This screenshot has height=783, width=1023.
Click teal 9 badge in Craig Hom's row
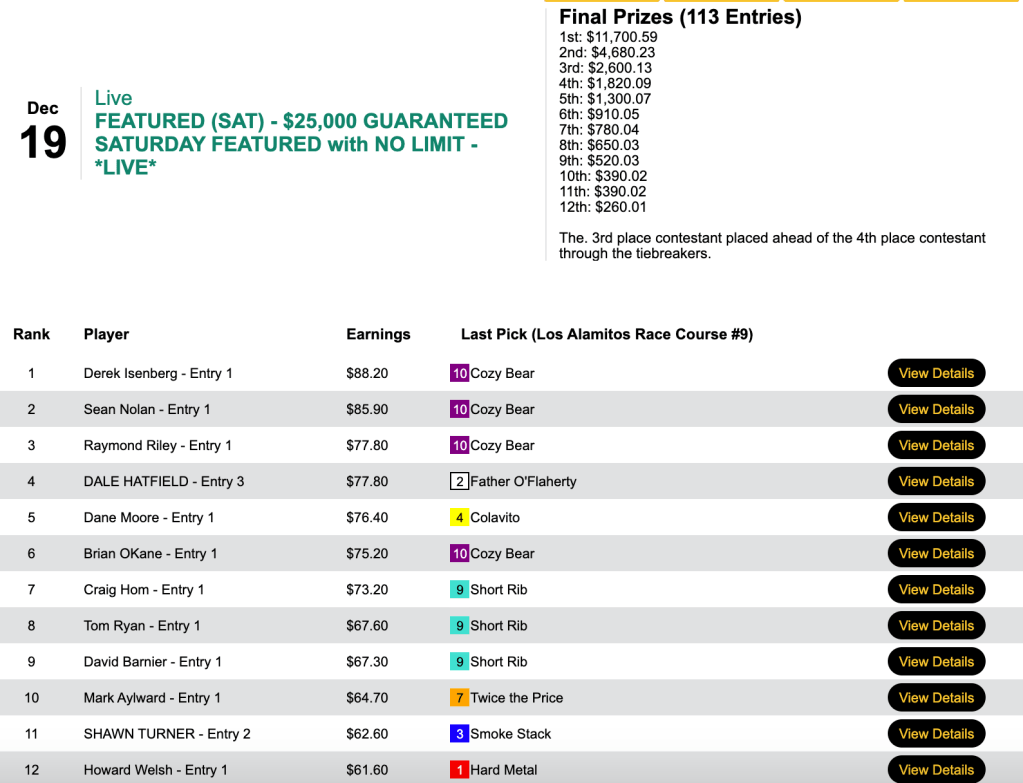click(x=459, y=589)
